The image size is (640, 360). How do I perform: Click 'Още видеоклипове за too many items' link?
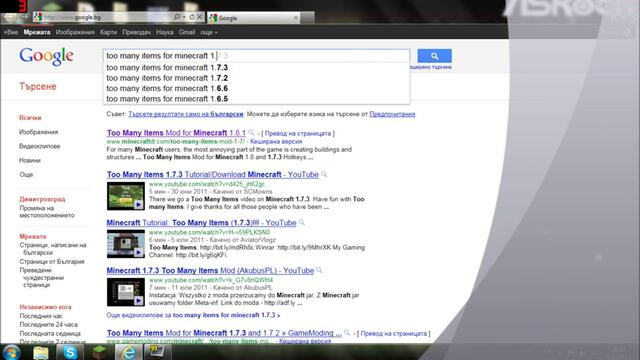193,315
